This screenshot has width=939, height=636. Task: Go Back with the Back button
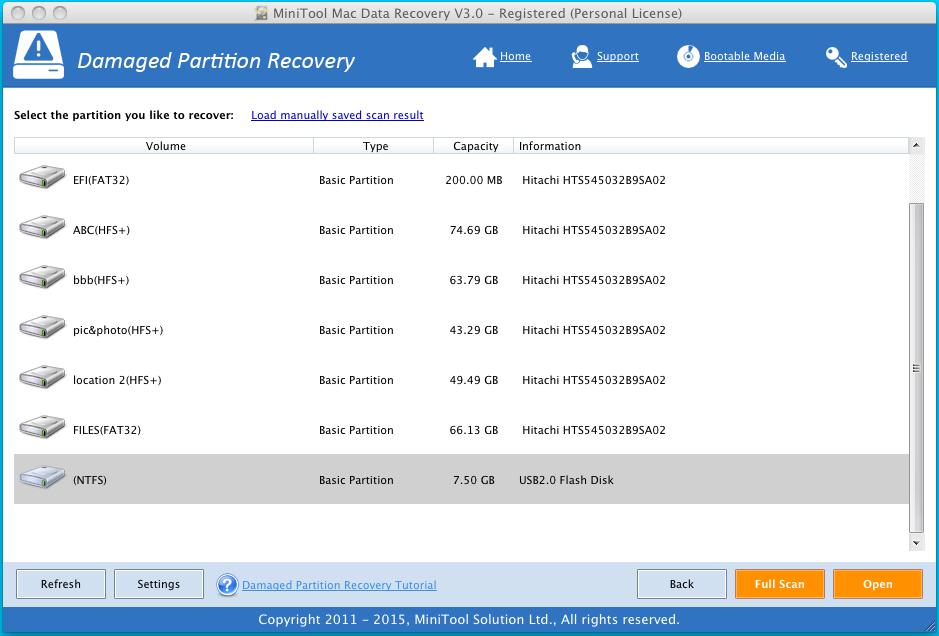click(681, 584)
